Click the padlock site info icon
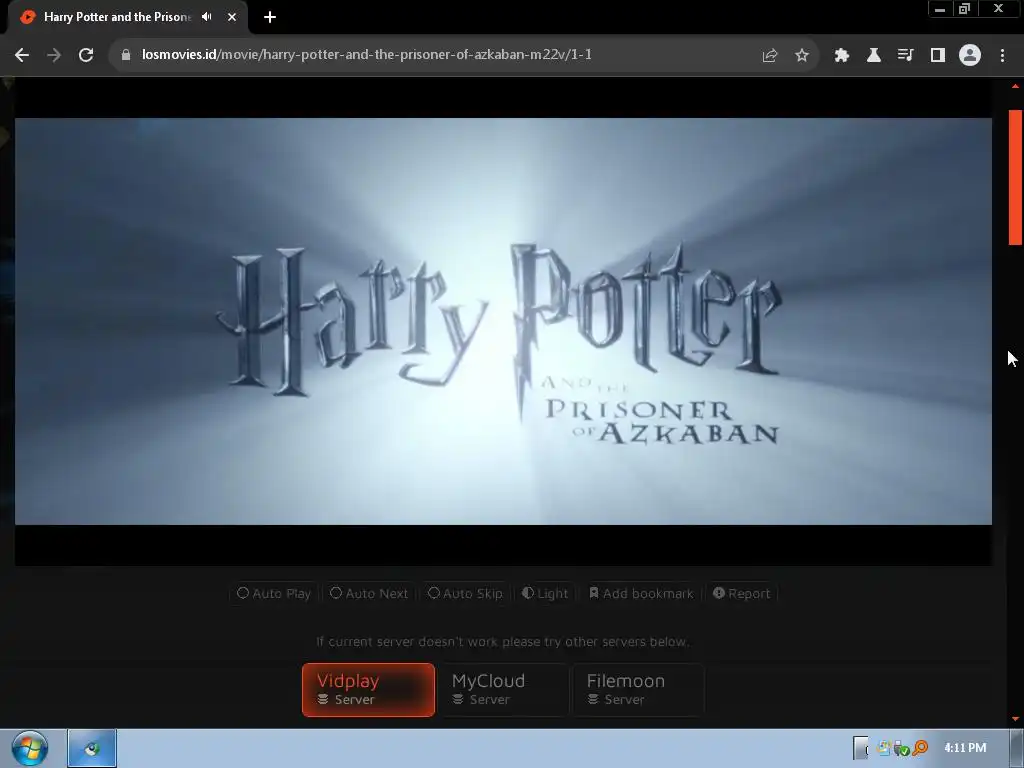The width and height of the screenshot is (1024, 768). (x=126, y=55)
